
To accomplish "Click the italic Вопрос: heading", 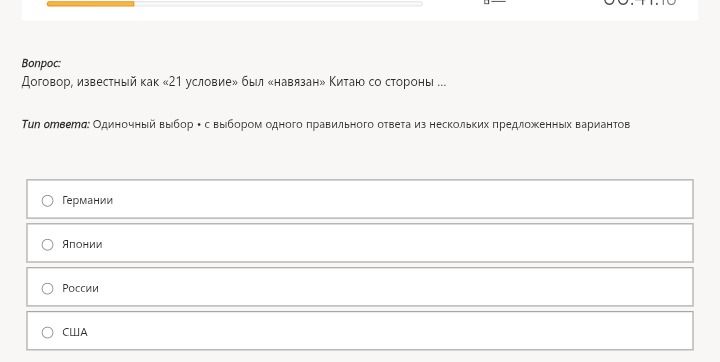I will click(41, 63).
